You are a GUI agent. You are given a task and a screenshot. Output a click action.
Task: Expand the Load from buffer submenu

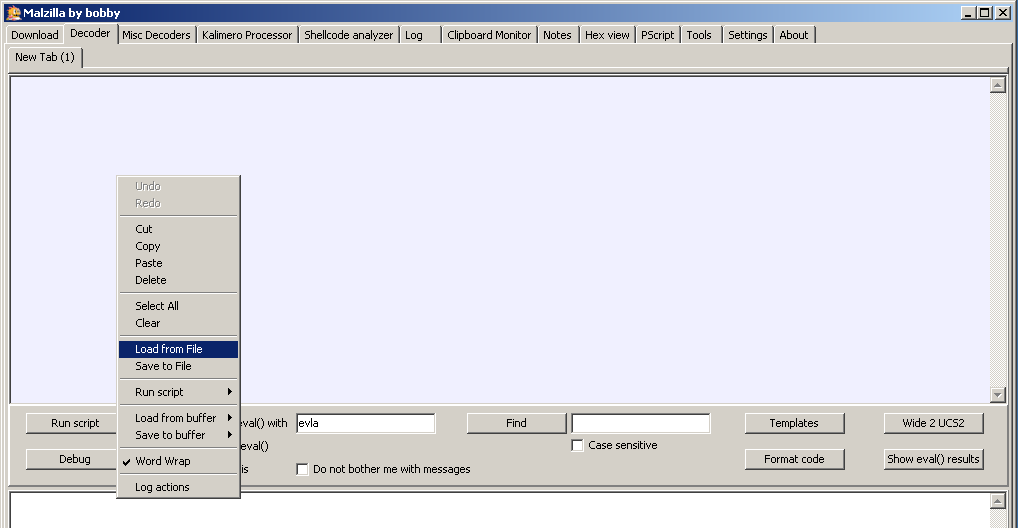178,418
